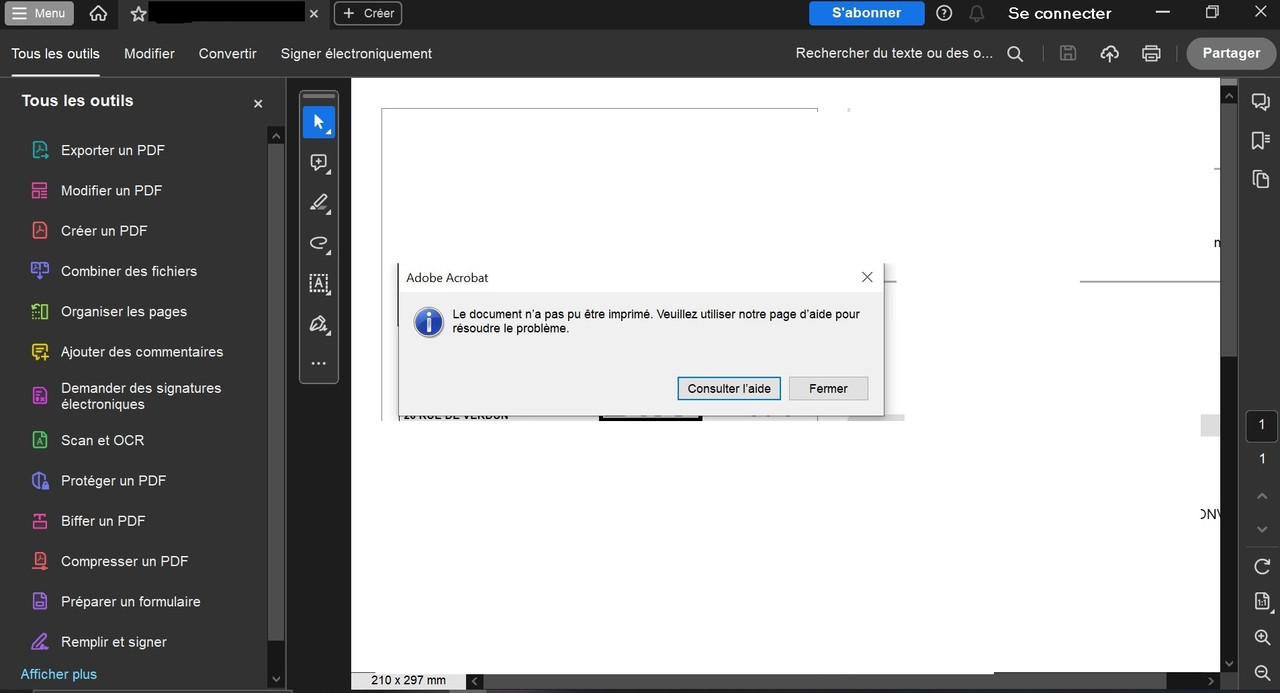1280x693 pixels.
Task: Open Modifier un PDF tool
Action: click(x=111, y=190)
